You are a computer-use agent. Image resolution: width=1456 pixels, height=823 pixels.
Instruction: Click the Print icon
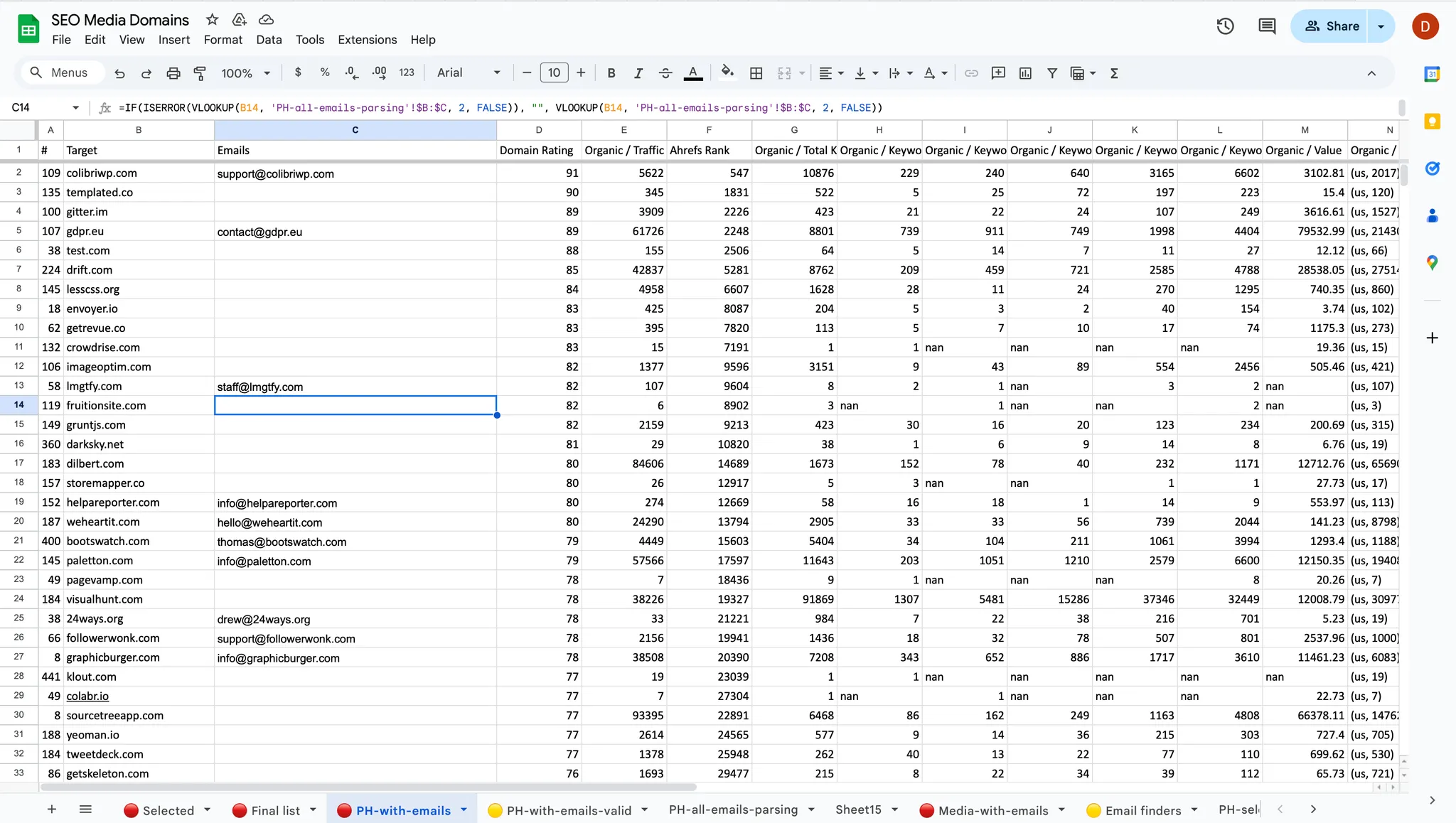point(173,73)
